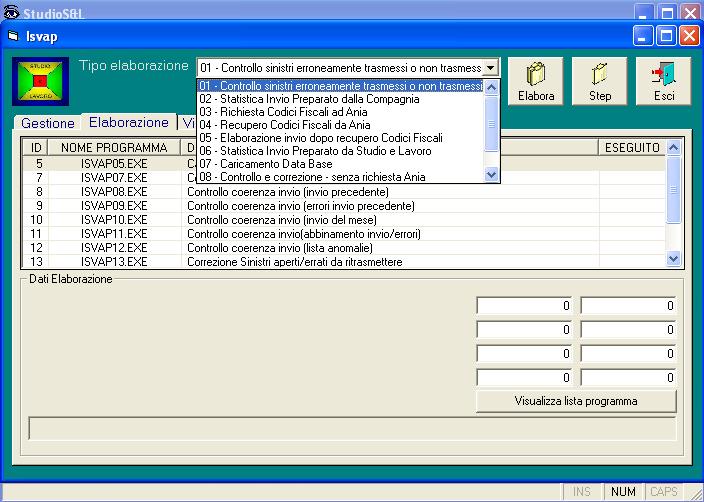704x502 pixels.
Task: Click 'Controllo coerenza invio (lista anomalie)'
Action: [280, 248]
